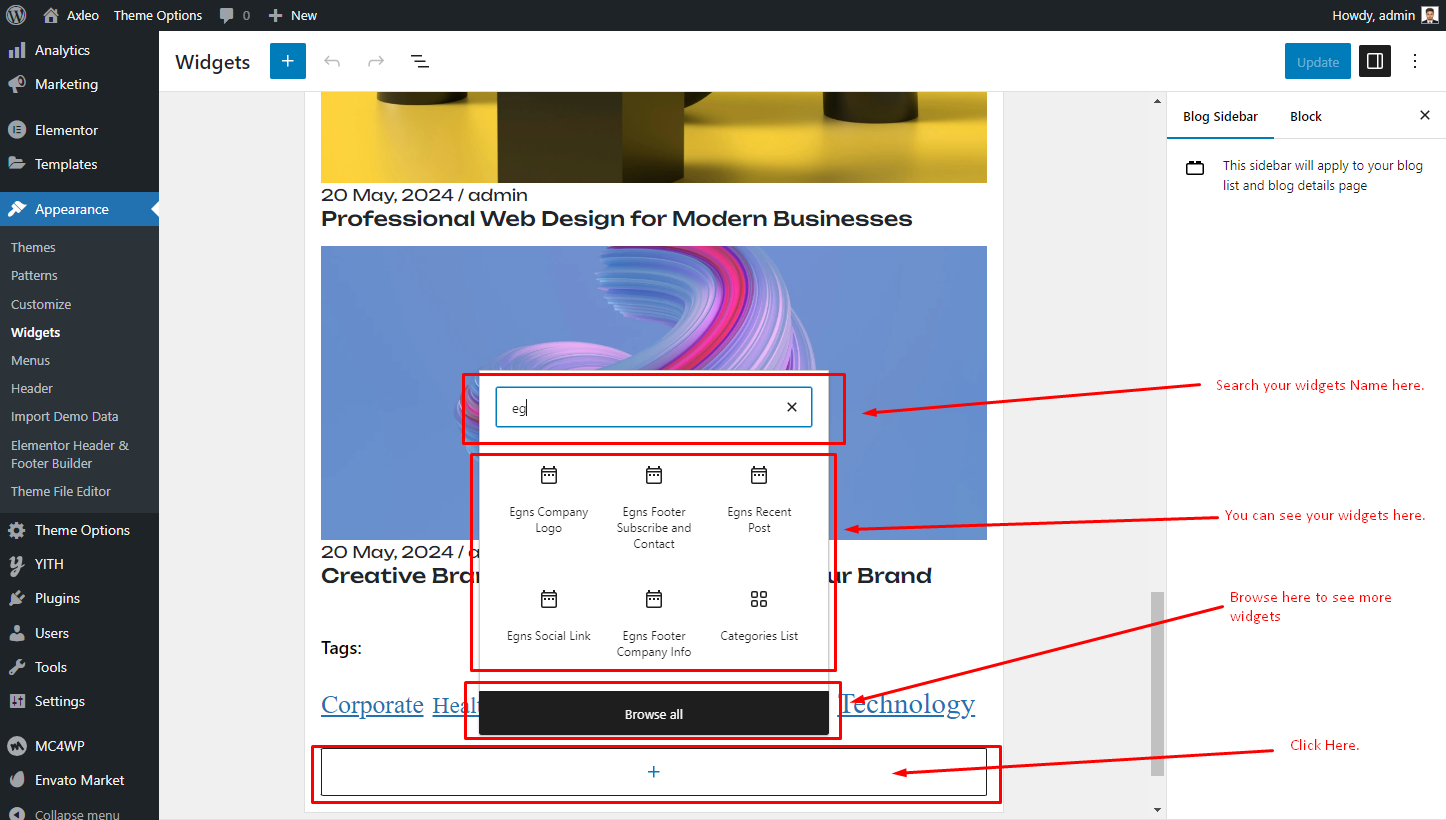1446x820 pixels.
Task: Click the Appearance menu item
Action: click(79, 209)
